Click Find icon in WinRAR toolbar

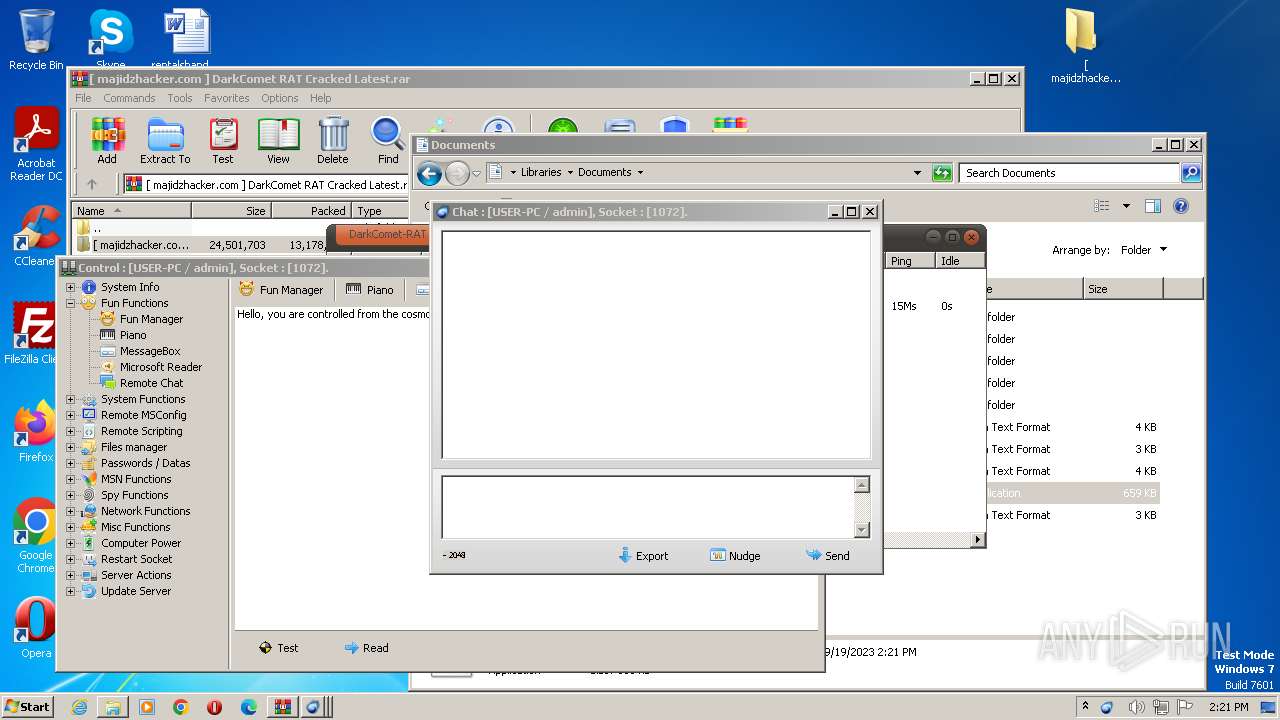388,140
